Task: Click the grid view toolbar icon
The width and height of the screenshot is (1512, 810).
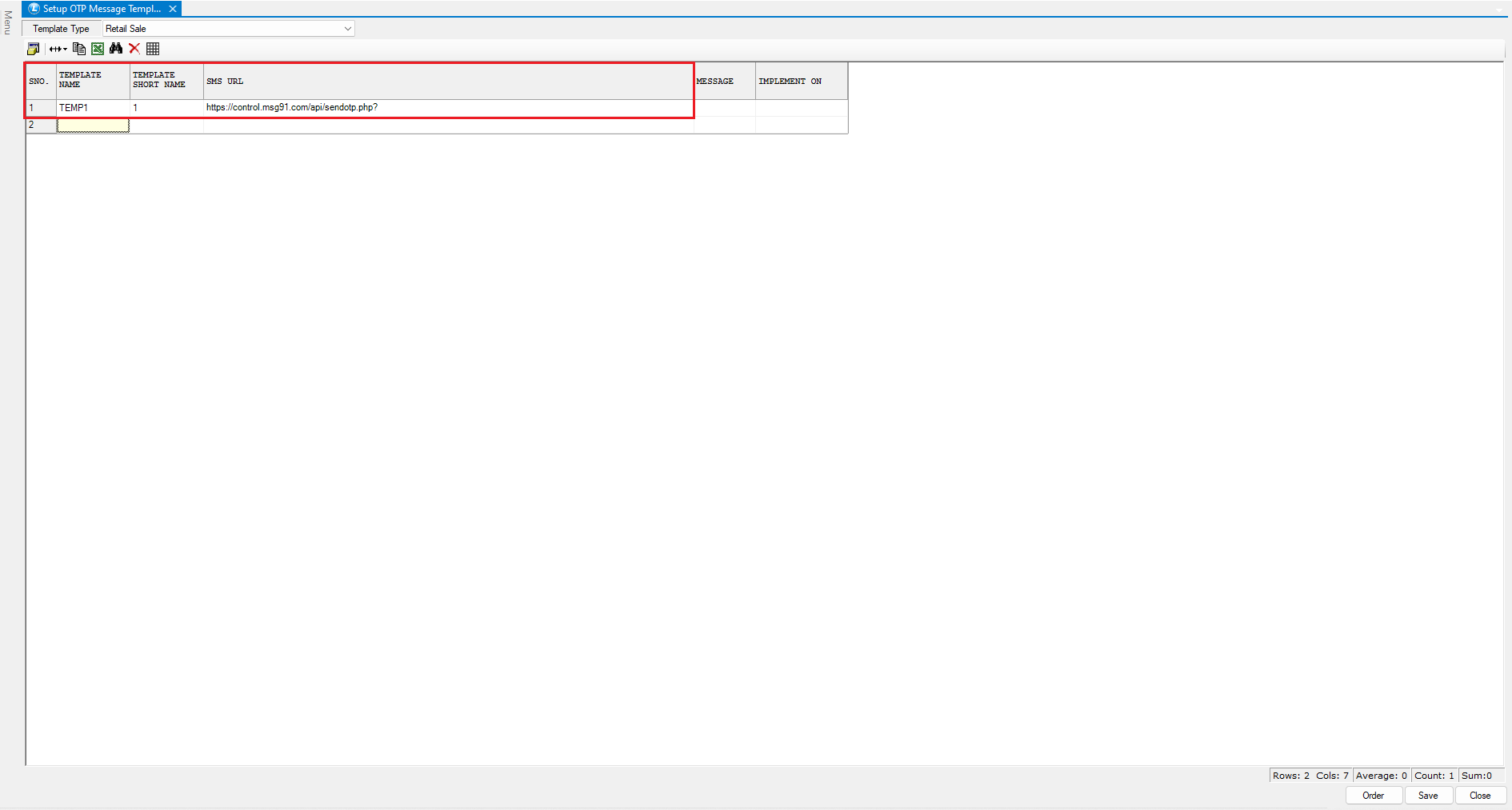Action: click(x=153, y=49)
